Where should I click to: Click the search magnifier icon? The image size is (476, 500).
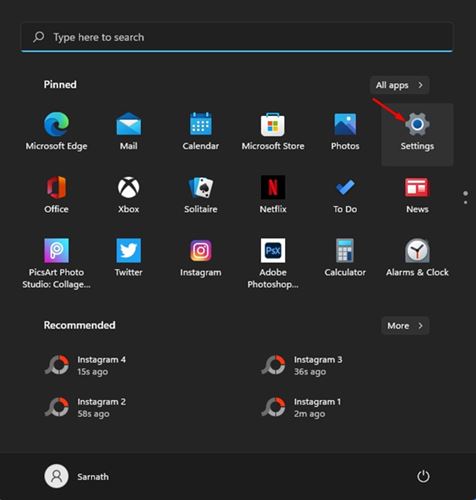point(39,37)
